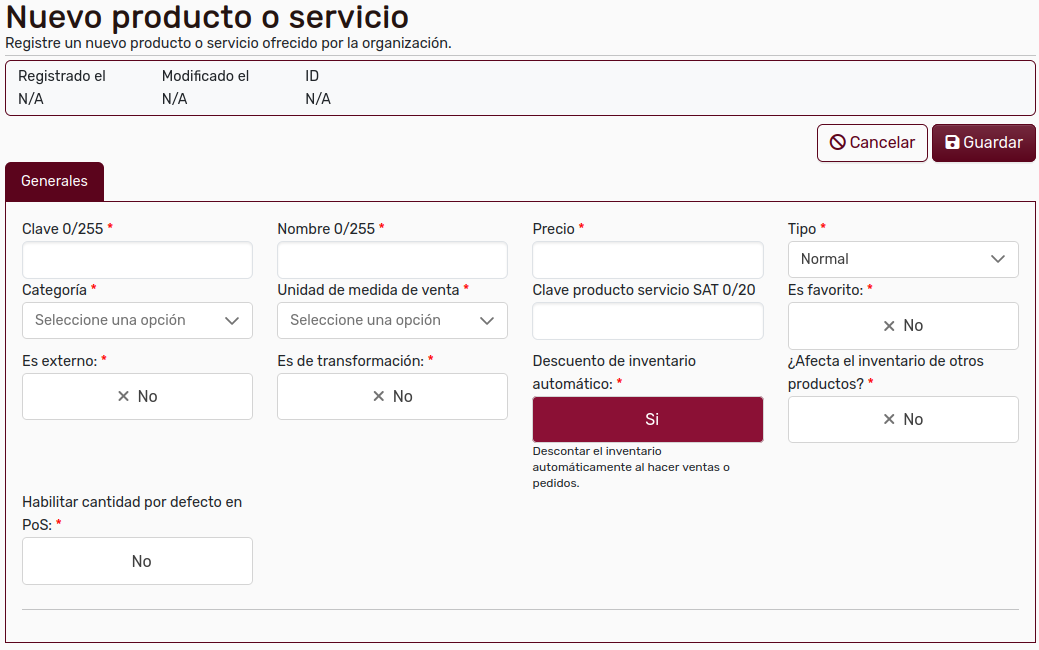Click the floppy disk icon on Guardar
The image size is (1039, 650).
(953, 142)
